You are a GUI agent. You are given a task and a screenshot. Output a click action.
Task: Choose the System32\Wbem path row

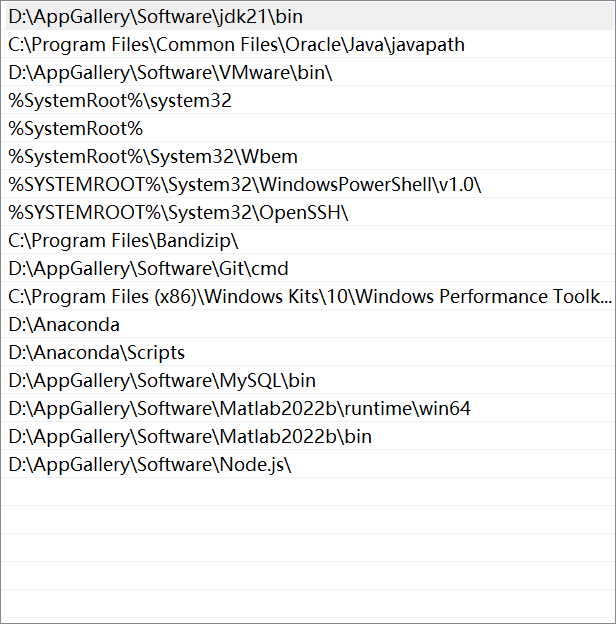click(308, 156)
